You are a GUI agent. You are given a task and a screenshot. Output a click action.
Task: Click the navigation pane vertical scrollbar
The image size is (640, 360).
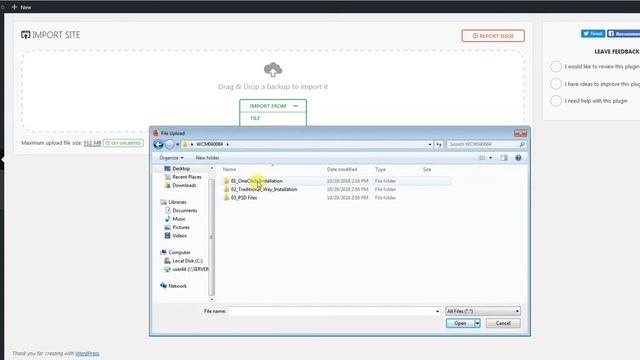pos(211,237)
